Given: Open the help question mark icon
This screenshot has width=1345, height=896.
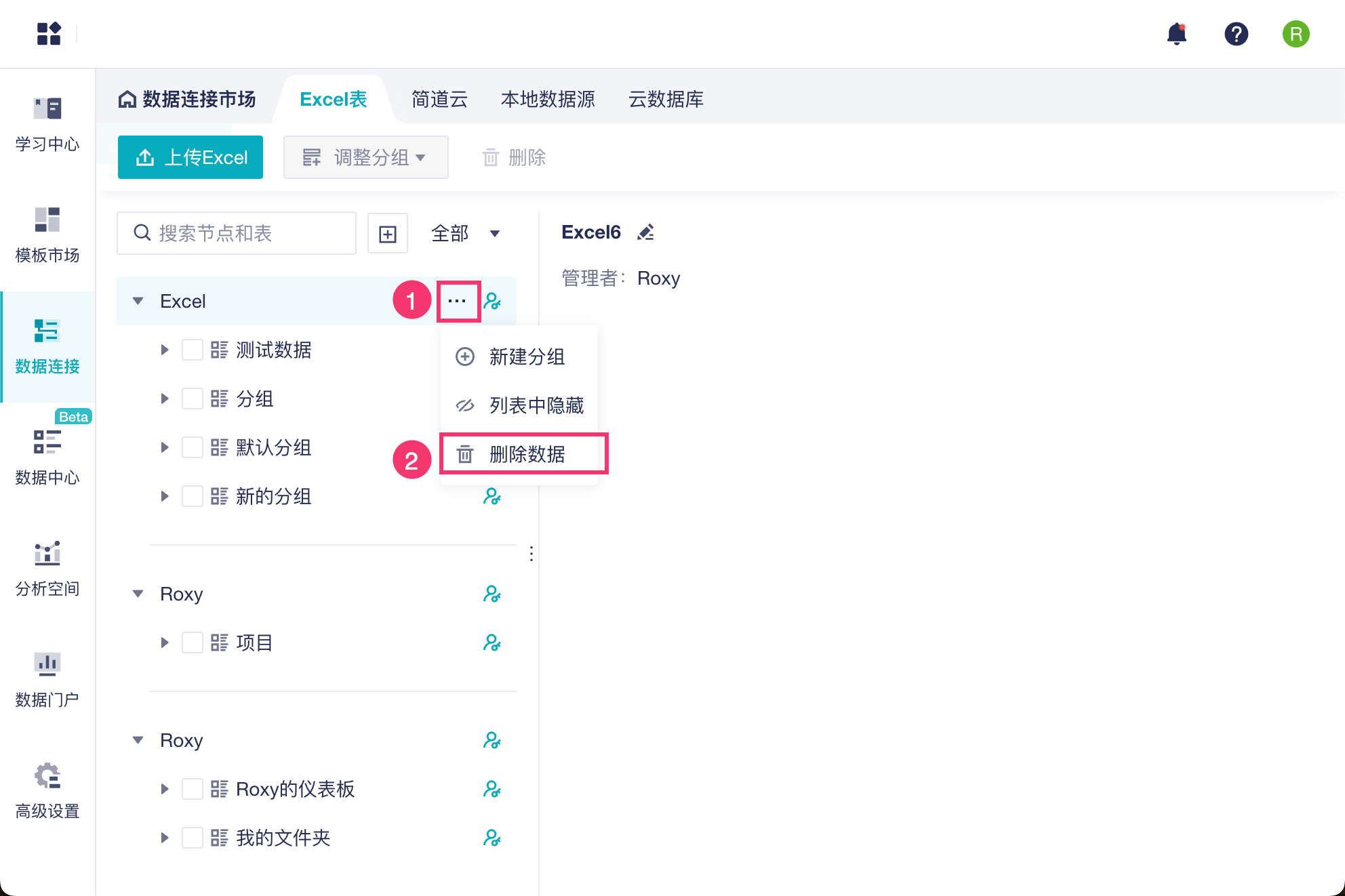Looking at the screenshot, I should tap(1236, 34).
